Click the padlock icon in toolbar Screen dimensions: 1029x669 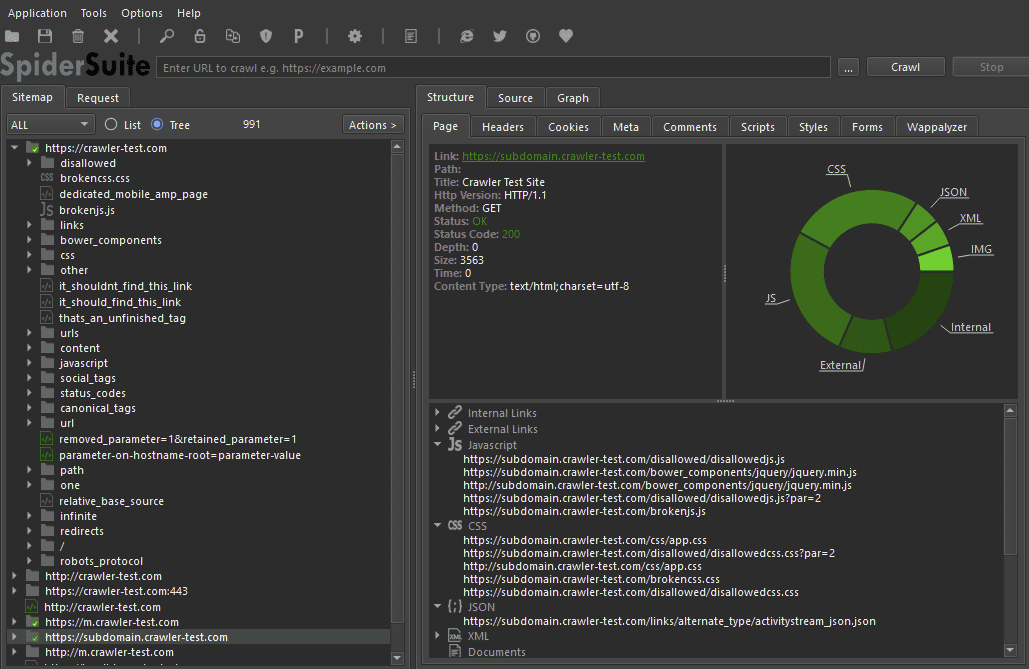click(200, 36)
